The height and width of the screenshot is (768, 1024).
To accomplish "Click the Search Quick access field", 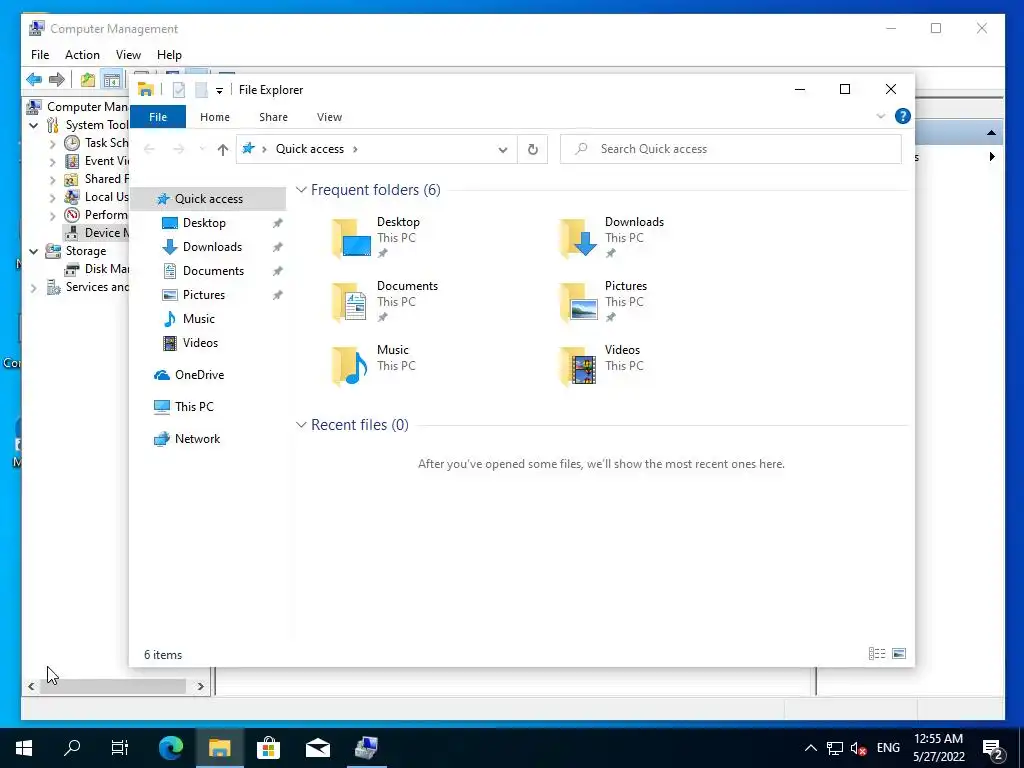I will click(731, 149).
